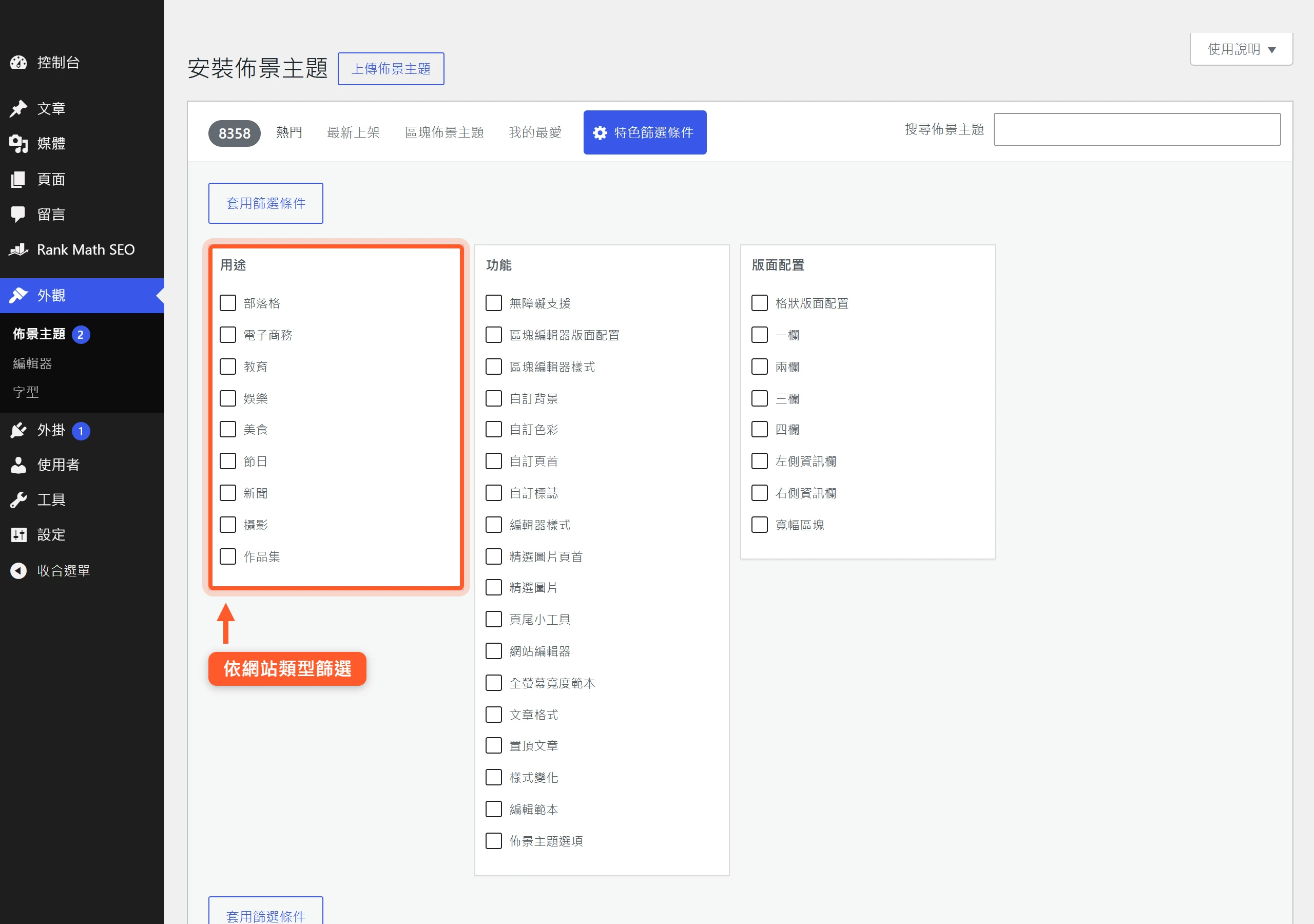Tick the 三欄 checkbox

[x=760, y=398]
